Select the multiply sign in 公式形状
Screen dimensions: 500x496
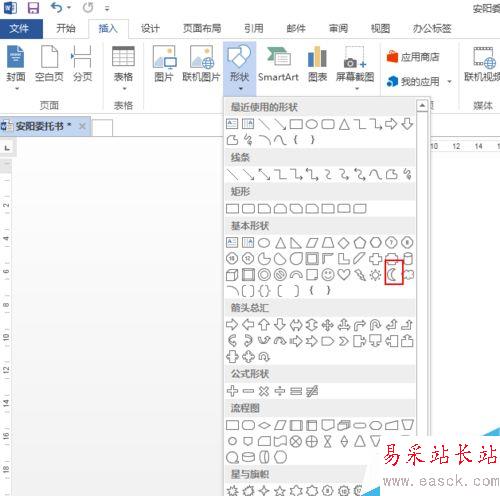pyautogui.click(x=264, y=391)
